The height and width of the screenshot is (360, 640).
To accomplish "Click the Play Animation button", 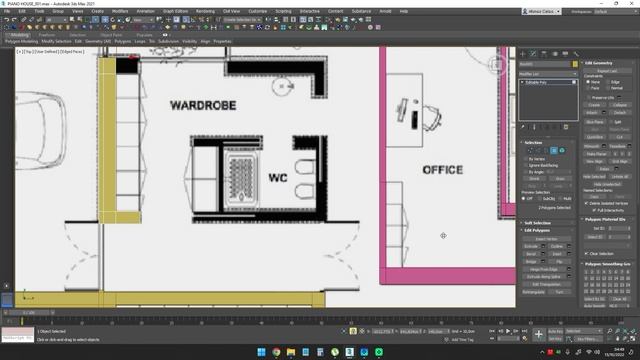I will click(x=508, y=331).
